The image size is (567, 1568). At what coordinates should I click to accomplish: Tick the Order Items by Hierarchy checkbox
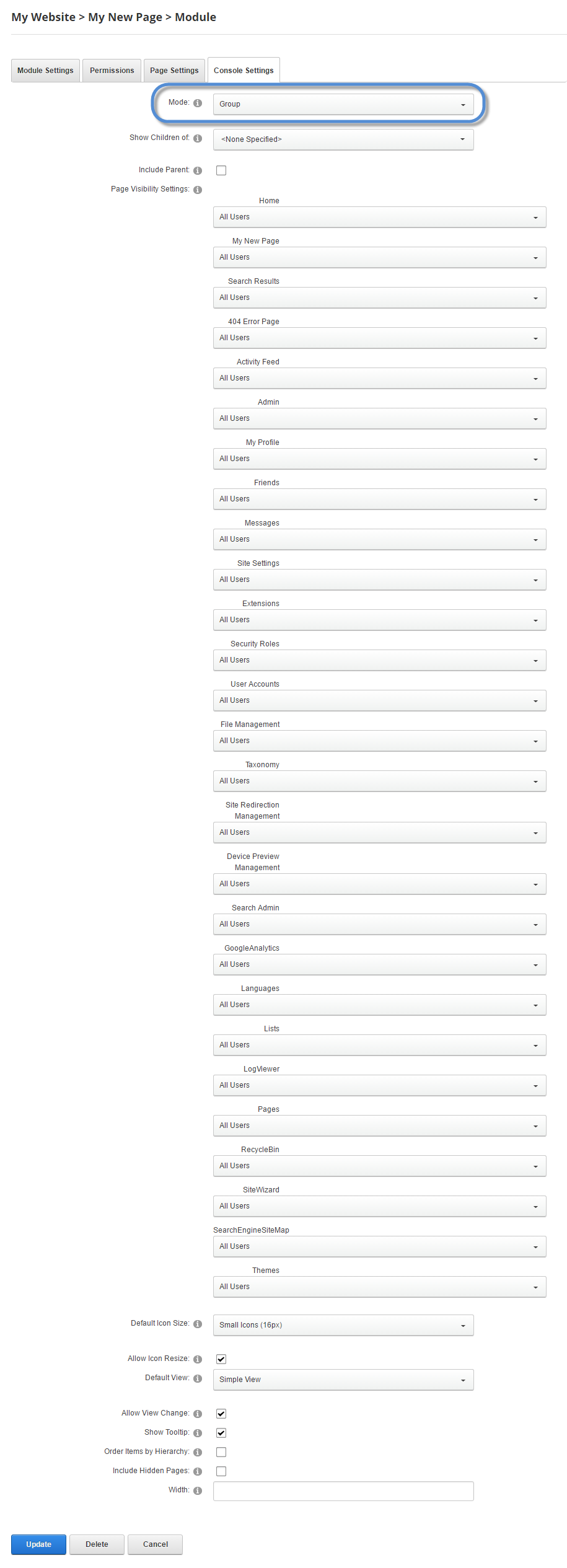click(221, 1452)
